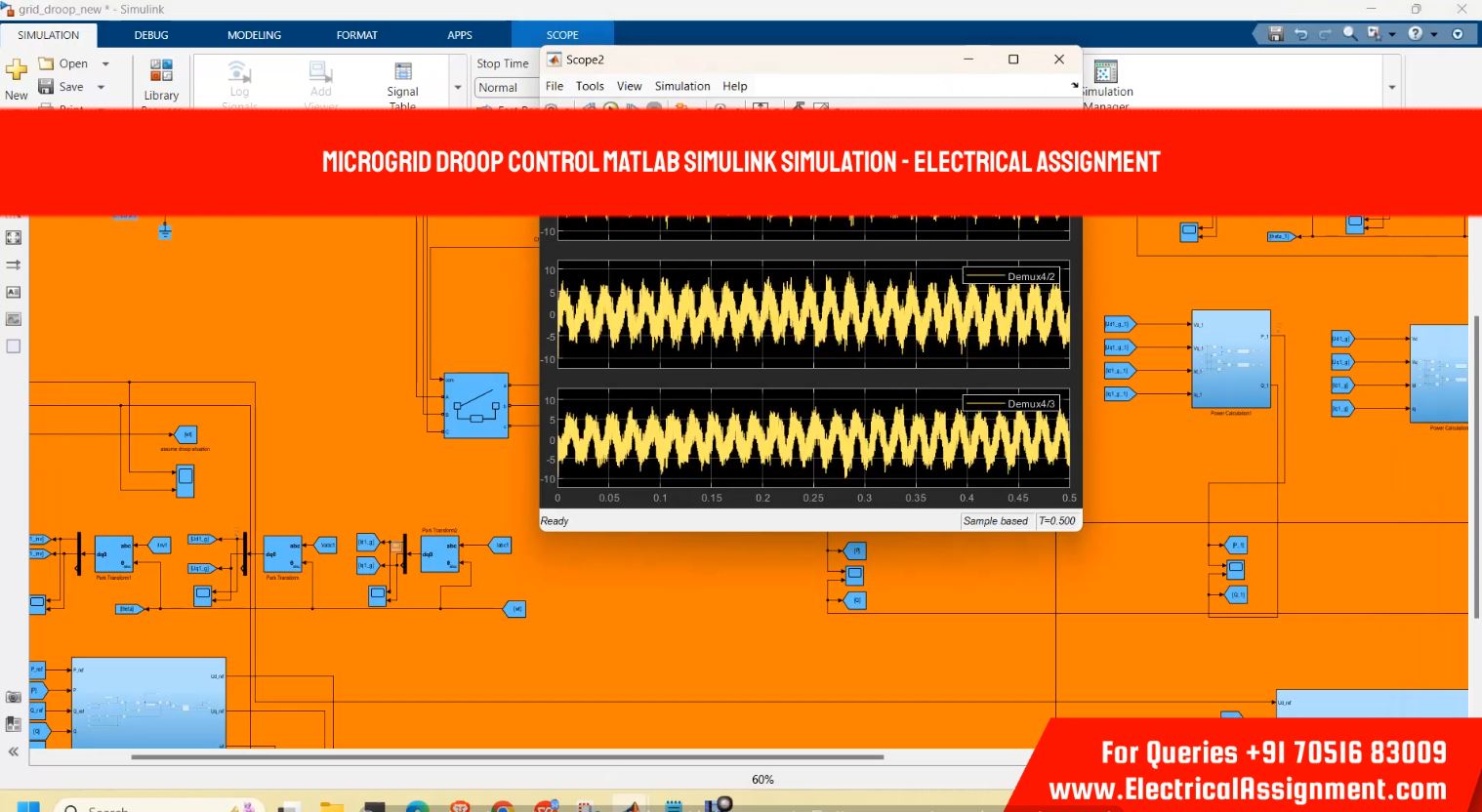Collapse the left palette with double chevron
The image size is (1482, 812).
14,751
